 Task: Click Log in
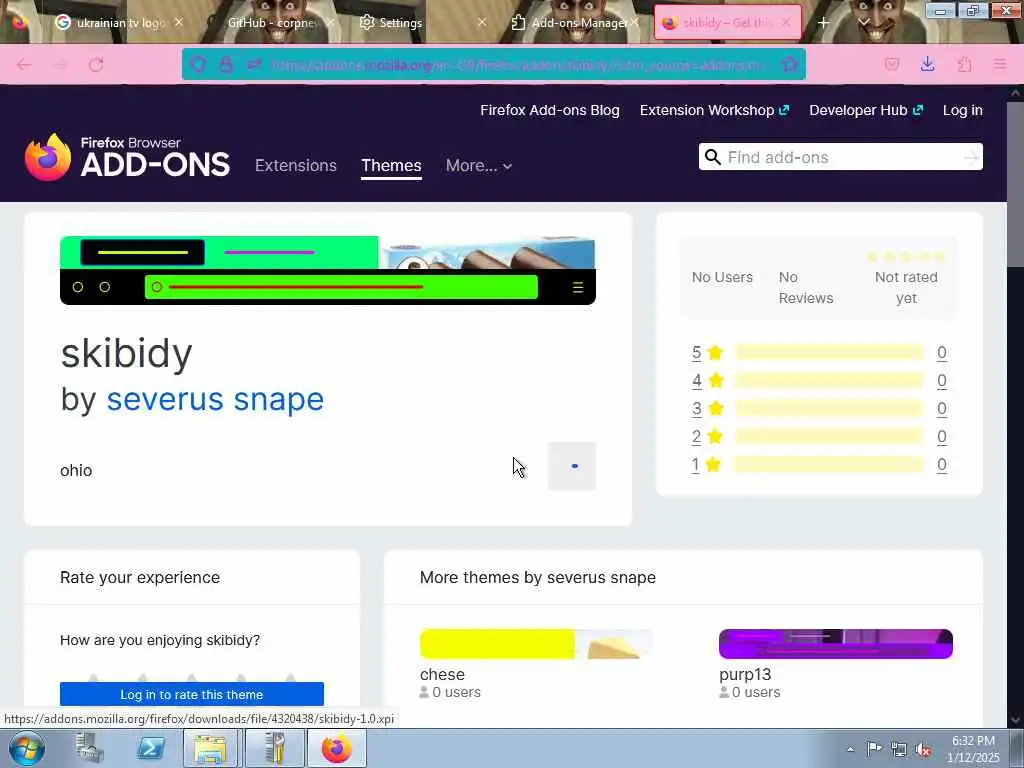tap(963, 110)
